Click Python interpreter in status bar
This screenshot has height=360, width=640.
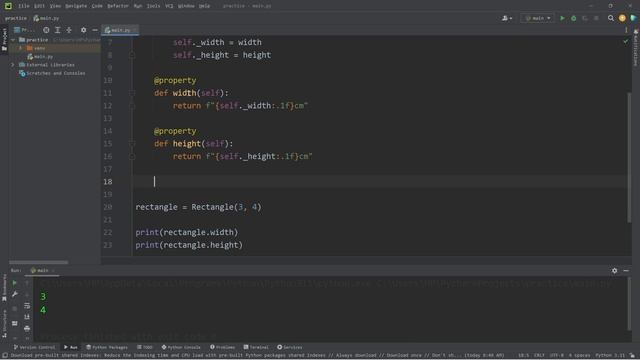(x=610, y=356)
